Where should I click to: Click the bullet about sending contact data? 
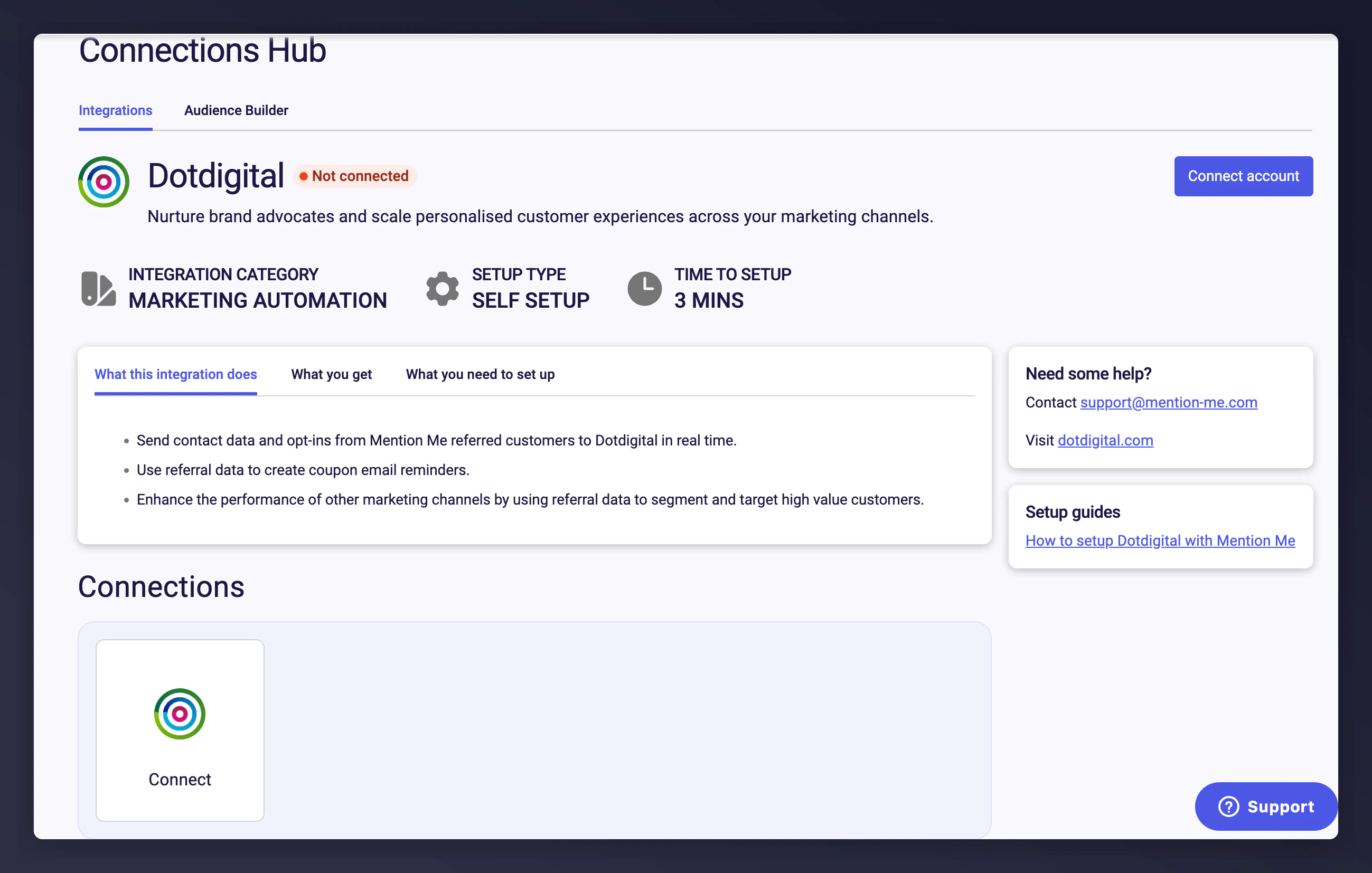click(436, 440)
